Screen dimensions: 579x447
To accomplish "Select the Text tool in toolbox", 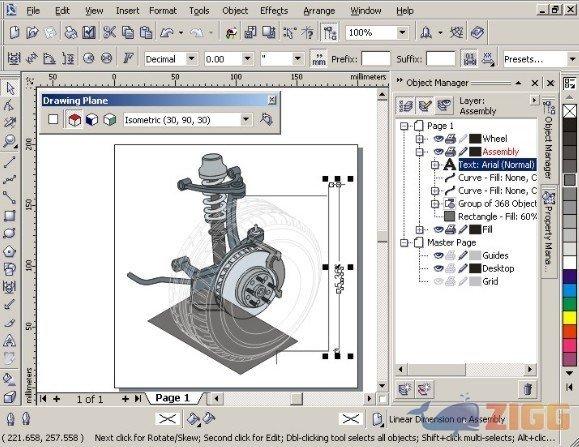I will coord(9,340).
